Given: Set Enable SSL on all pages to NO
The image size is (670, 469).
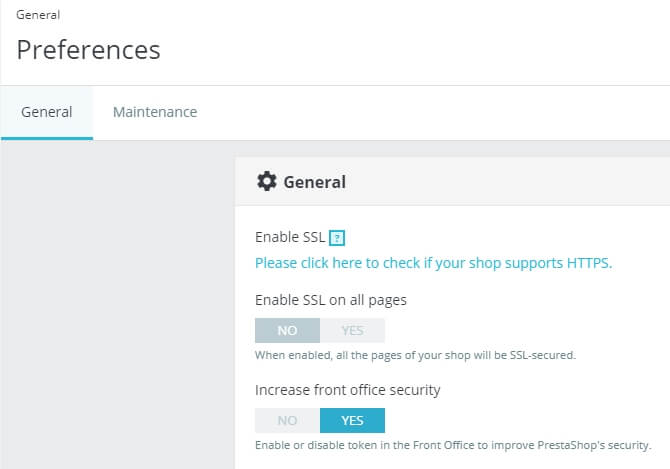Looking at the screenshot, I should (287, 330).
